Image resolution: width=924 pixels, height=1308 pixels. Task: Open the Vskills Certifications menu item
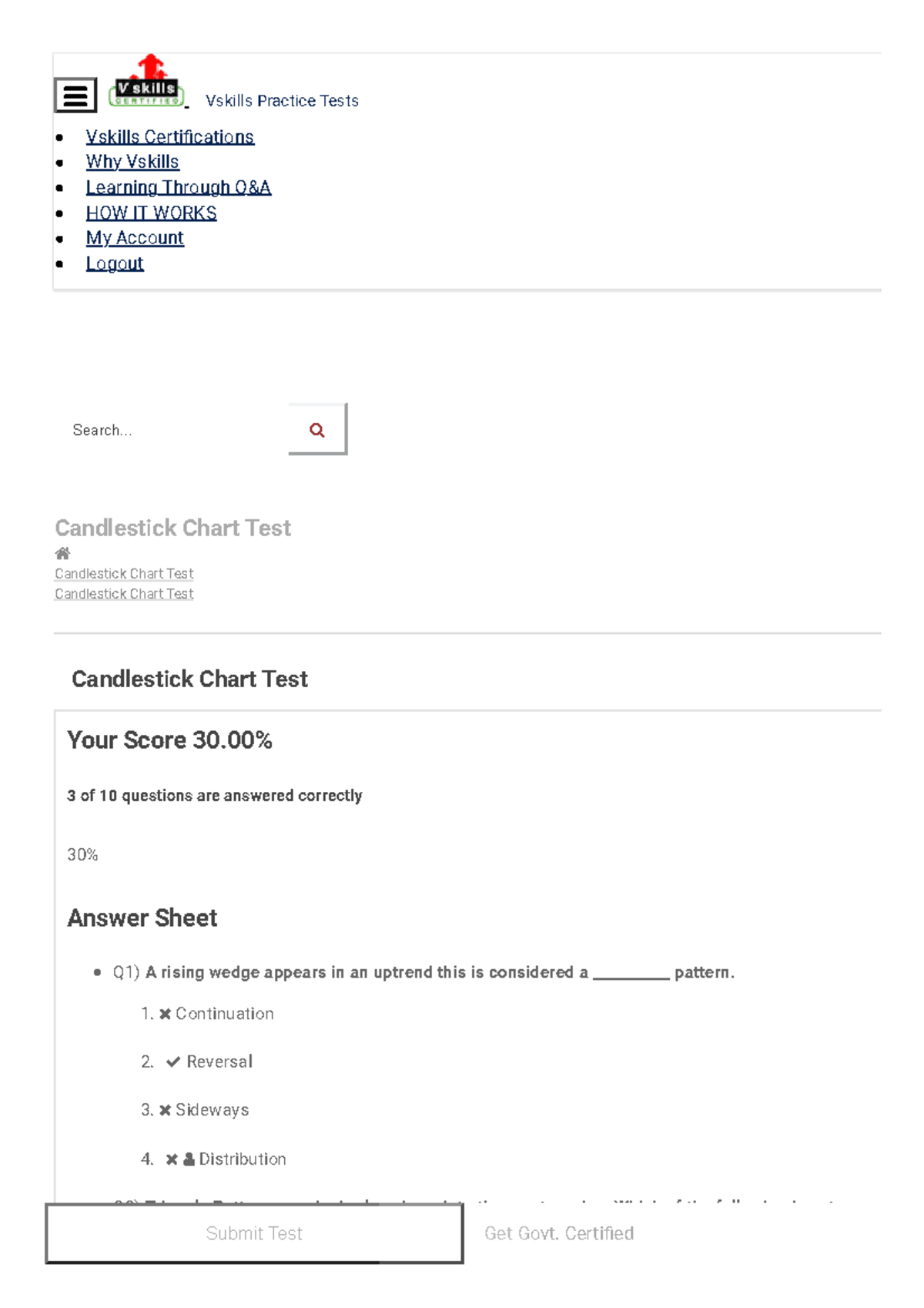click(171, 136)
